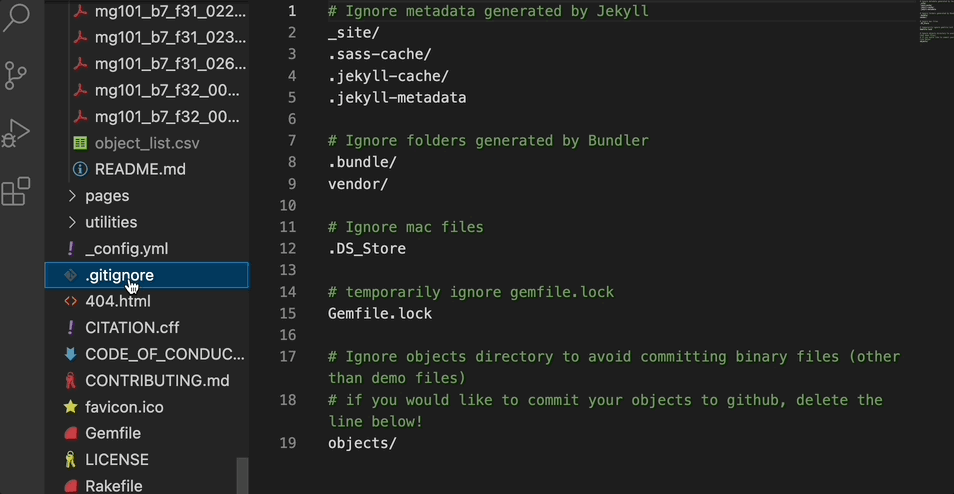Click the ruby icon beside Gemfile
Screen dimensions: 954x494
[71, 433]
